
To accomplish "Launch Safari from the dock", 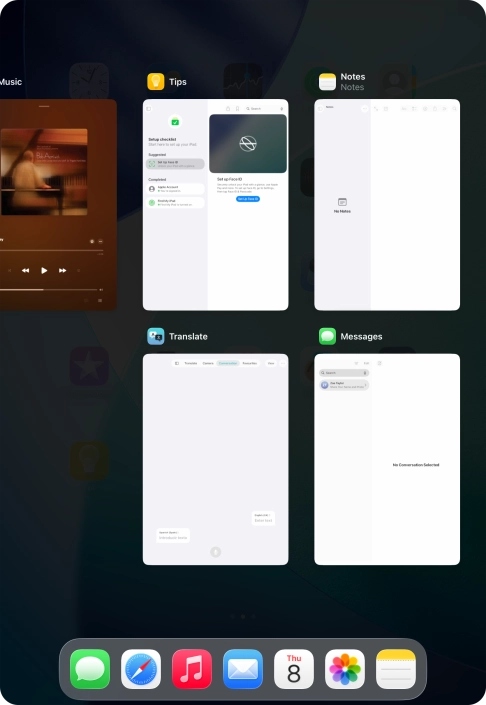I will pos(141,669).
